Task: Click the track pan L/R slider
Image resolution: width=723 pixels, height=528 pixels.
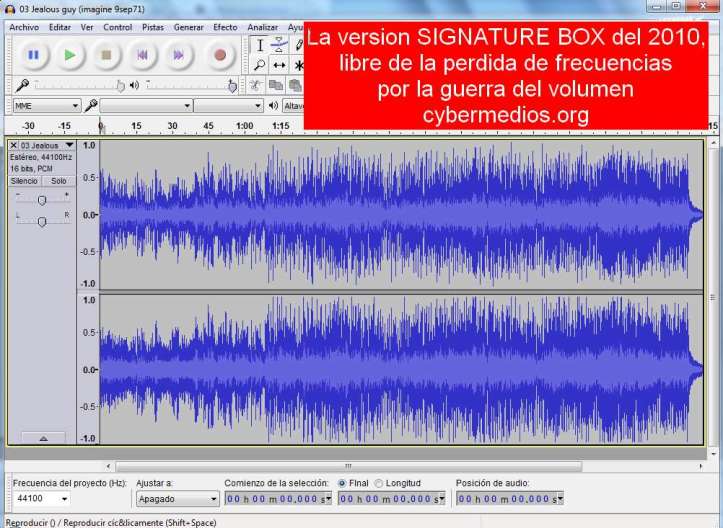Action: pos(41,221)
